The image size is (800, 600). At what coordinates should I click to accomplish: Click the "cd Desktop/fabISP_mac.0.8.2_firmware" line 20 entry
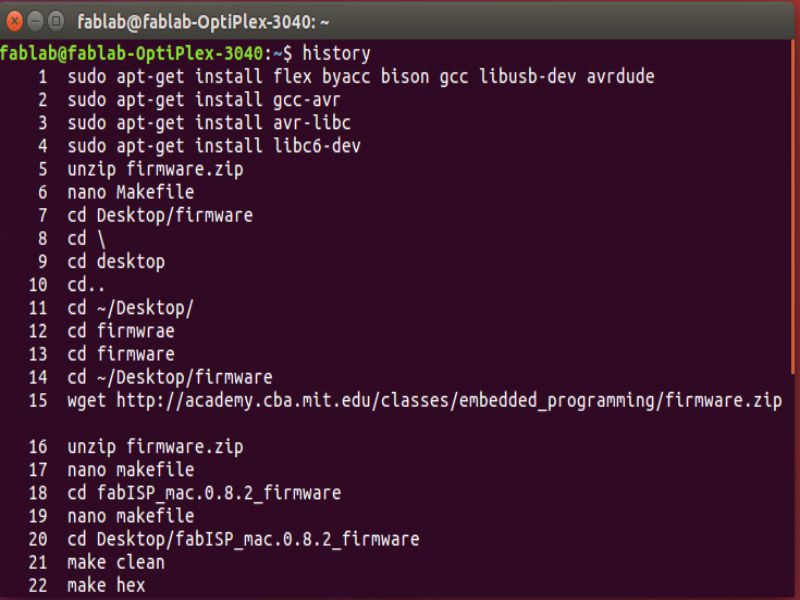(243, 539)
